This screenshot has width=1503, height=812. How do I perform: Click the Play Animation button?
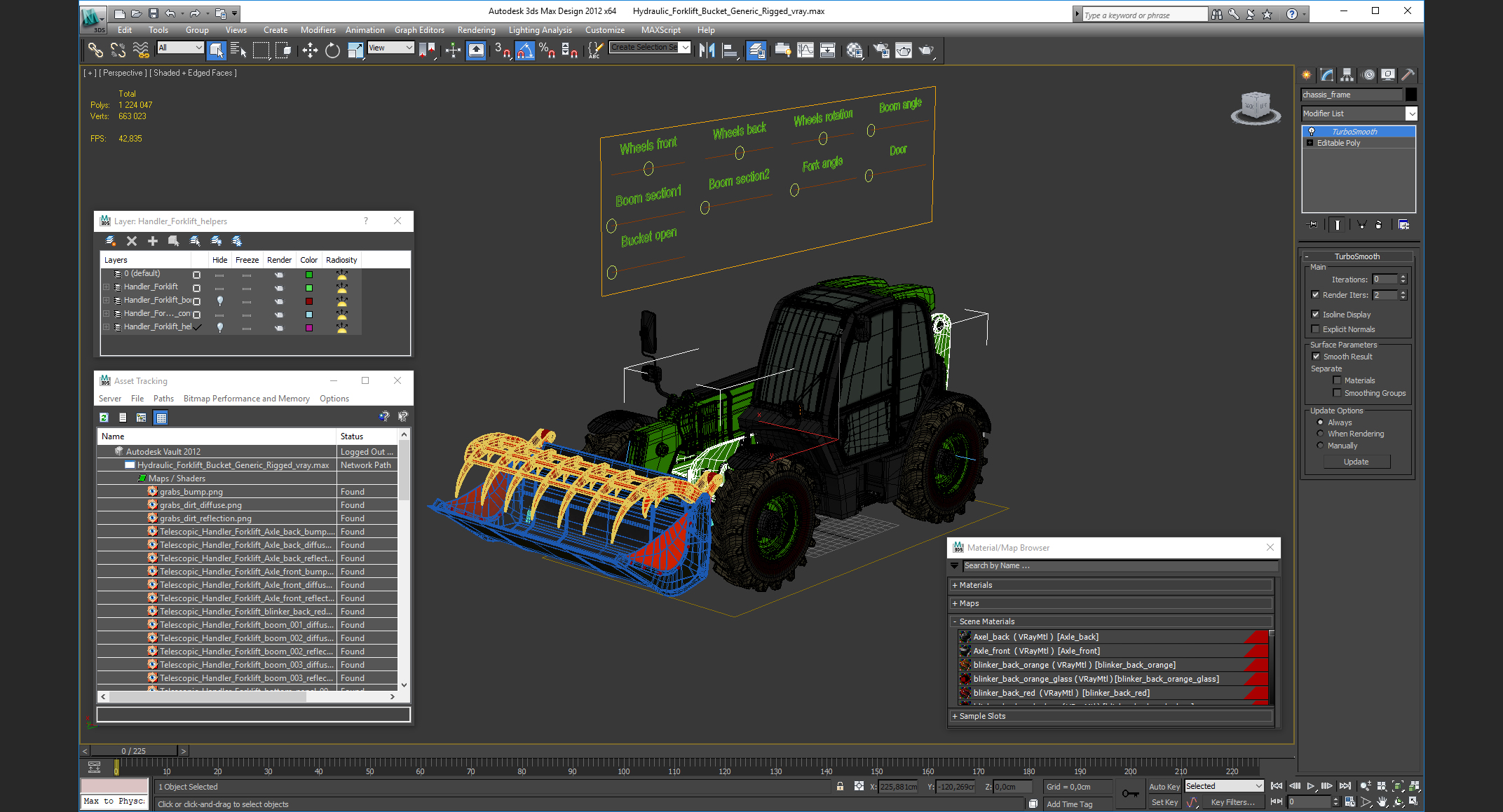[1311, 786]
